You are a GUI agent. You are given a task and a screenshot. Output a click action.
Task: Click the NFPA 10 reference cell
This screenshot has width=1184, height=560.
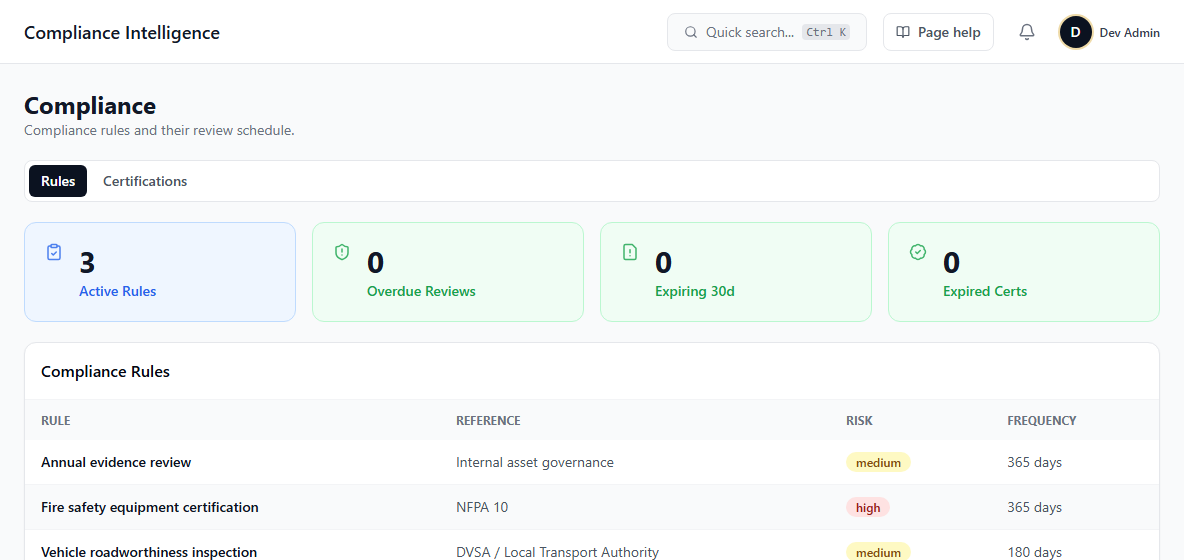click(x=482, y=507)
